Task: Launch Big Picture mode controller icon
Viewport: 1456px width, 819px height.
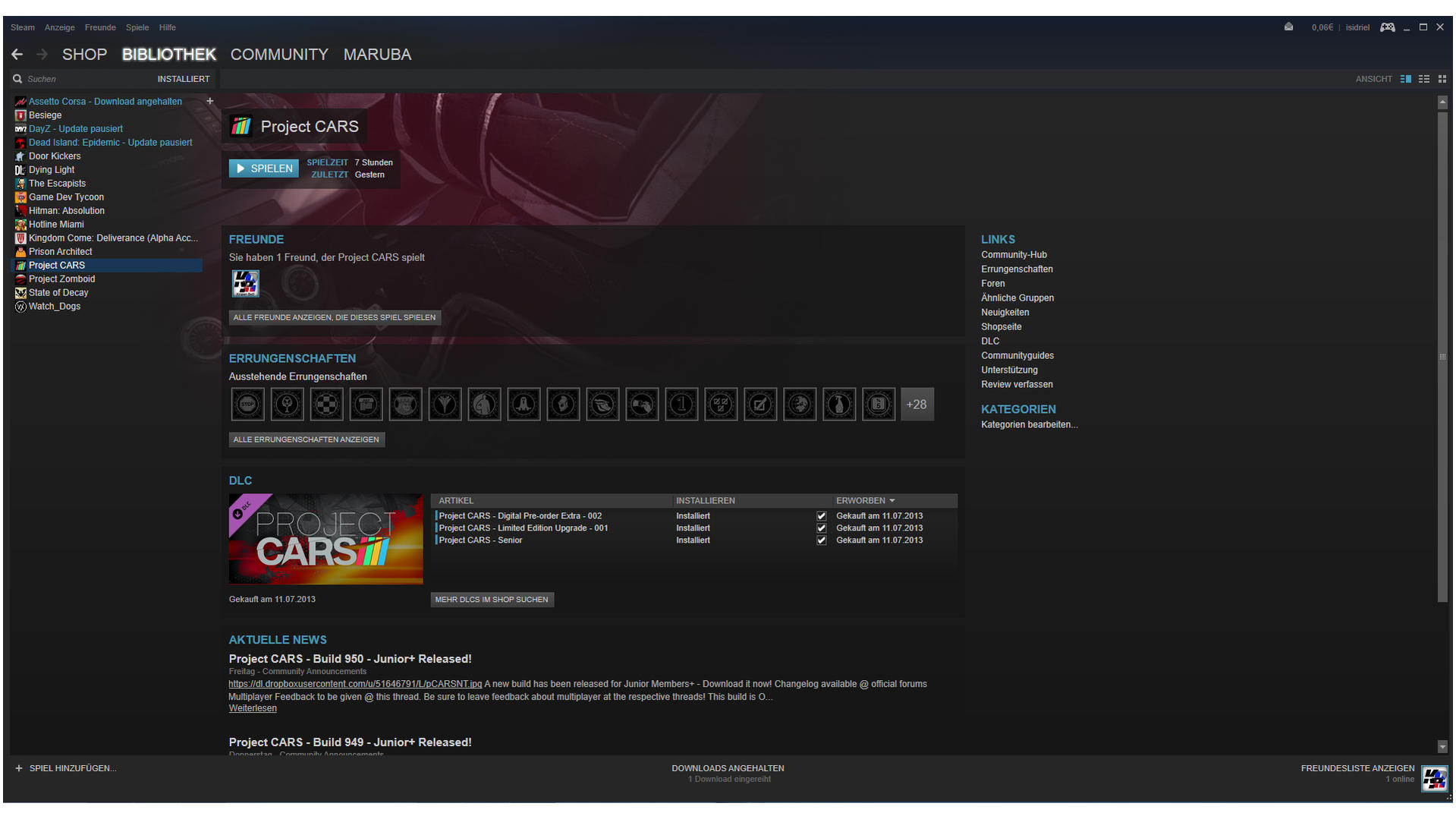Action: [1388, 27]
